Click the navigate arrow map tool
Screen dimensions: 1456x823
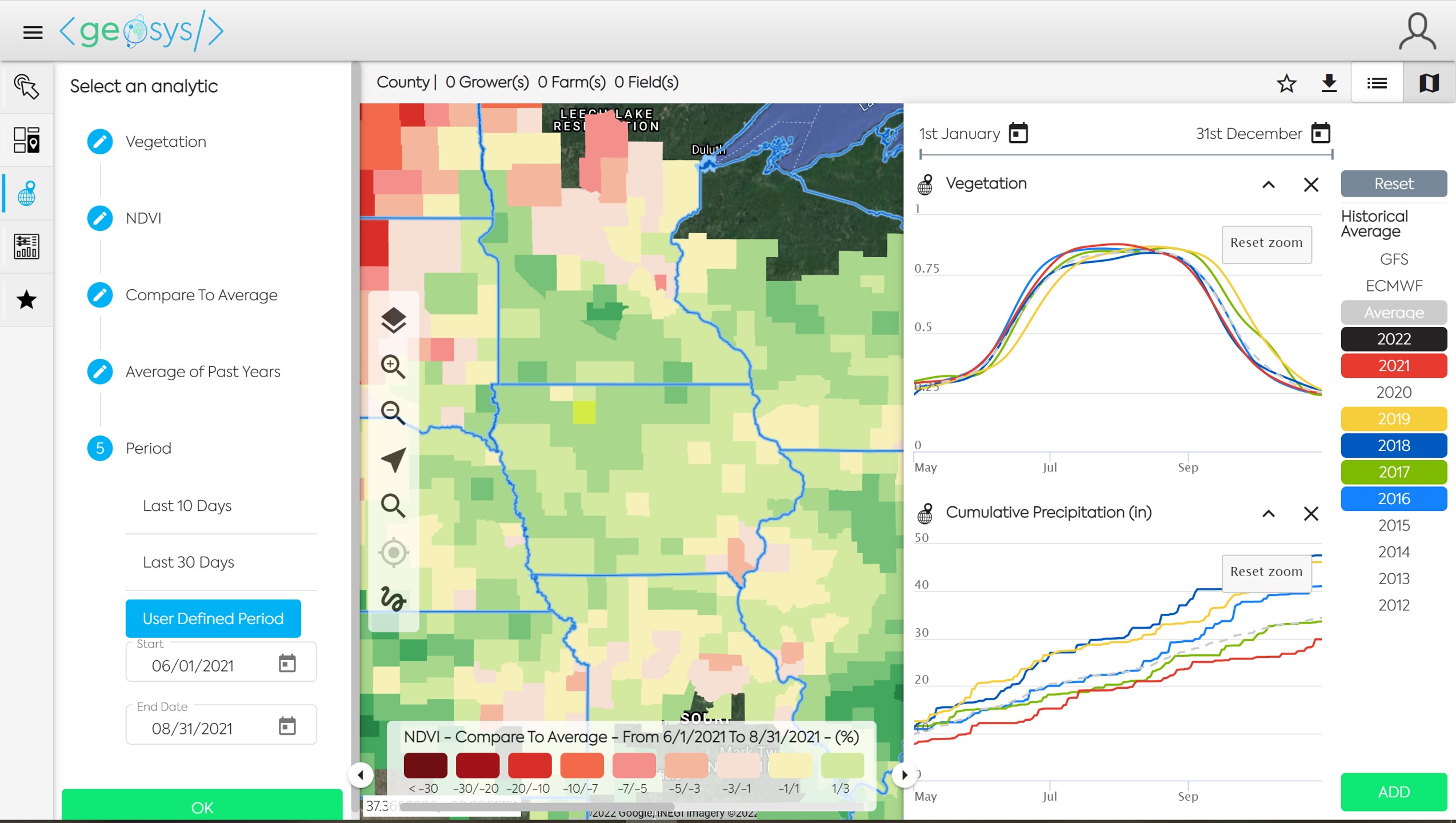(393, 460)
